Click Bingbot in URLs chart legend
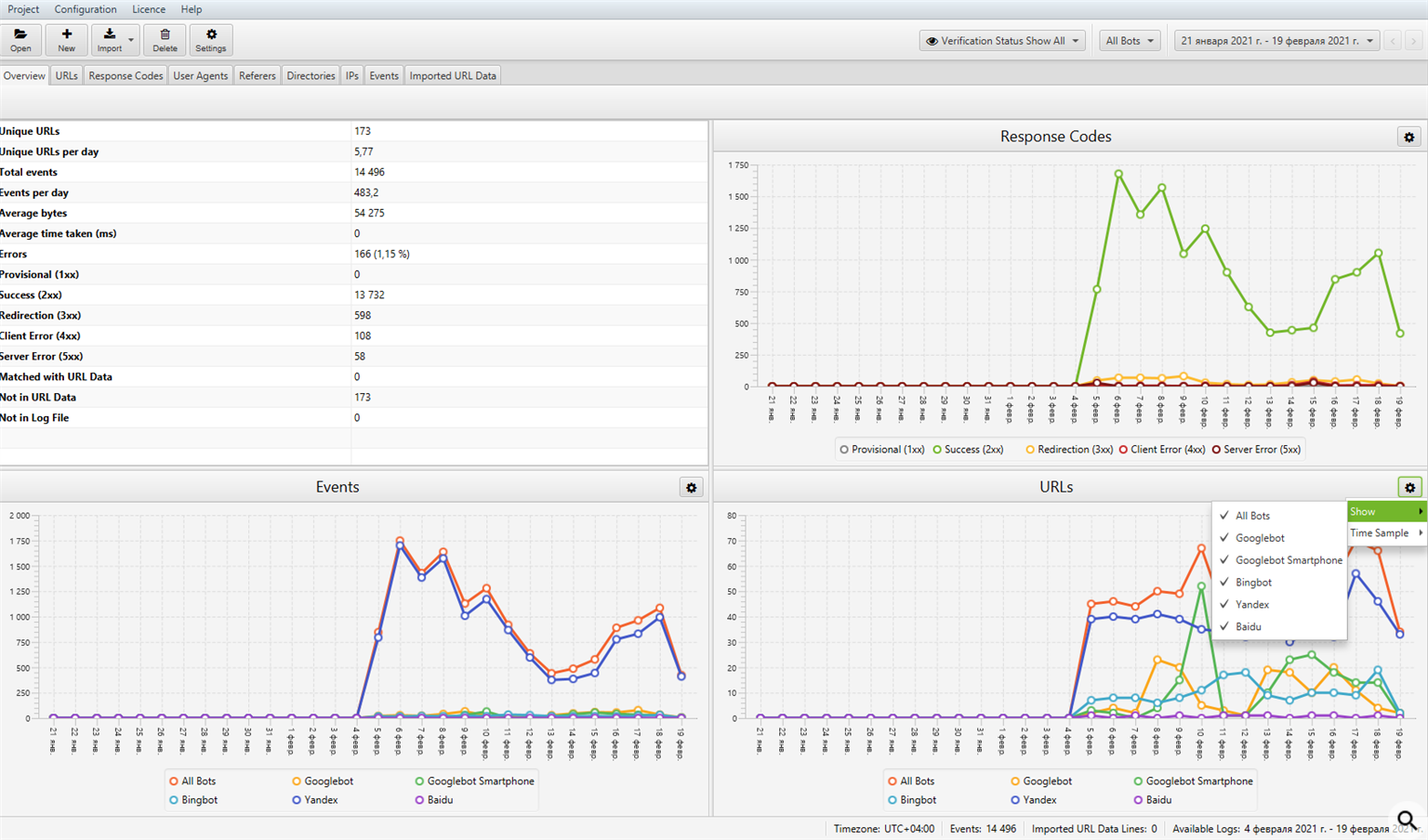This screenshot has height=840, width=1428. pos(912,800)
